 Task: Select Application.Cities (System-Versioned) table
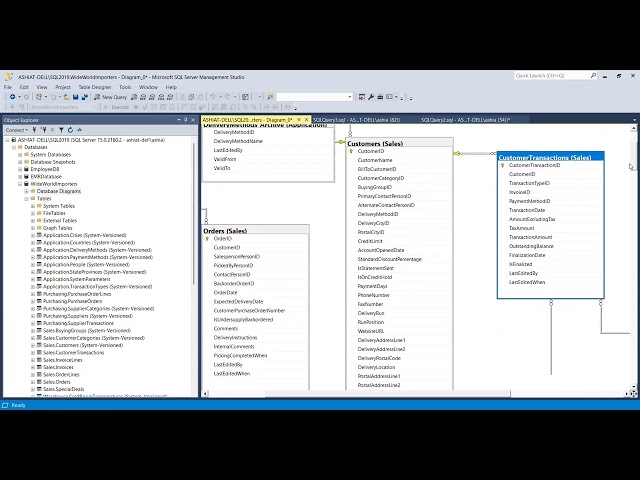pyautogui.click(x=84, y=236)
